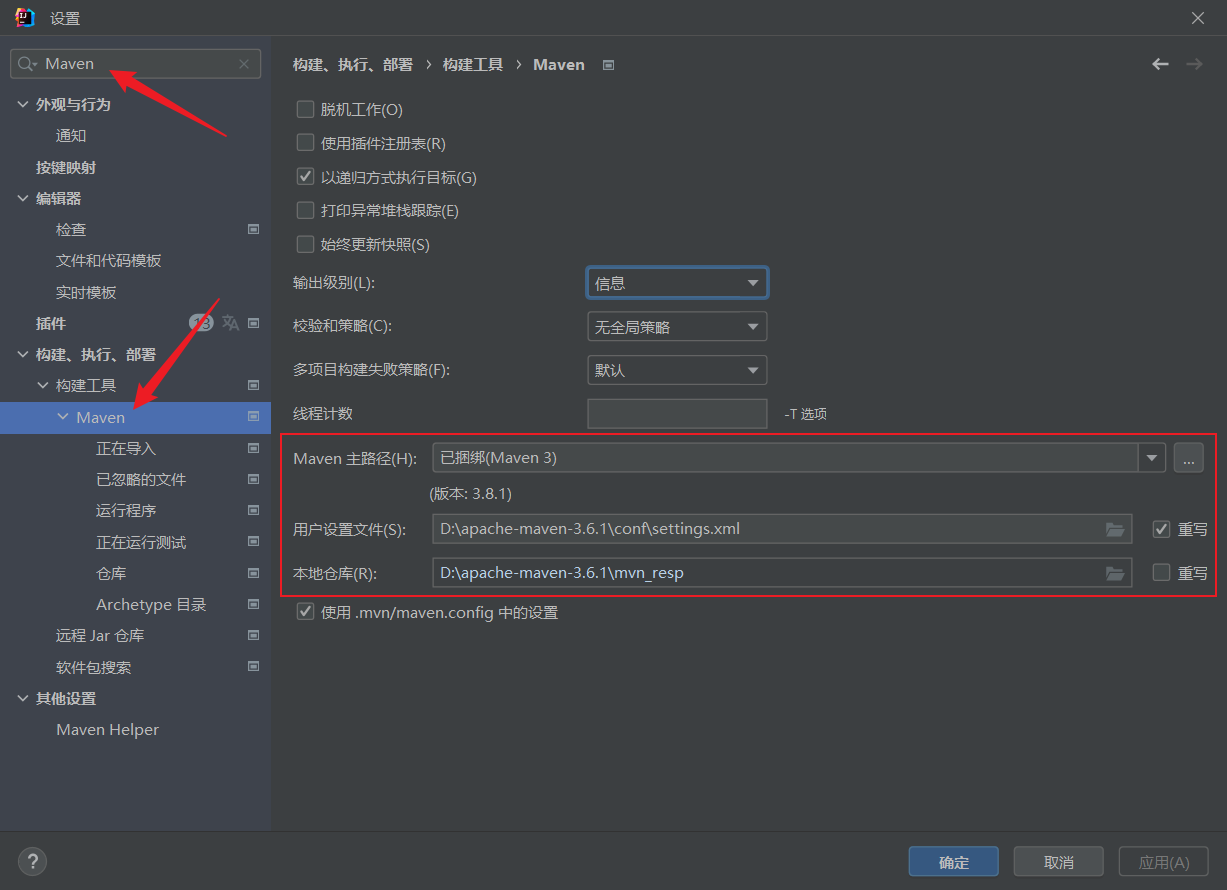Collapse the 外观与行为 tree section
Viewport: 1227px width, 890px height.
pyautogui.click(x=23, y=104)
